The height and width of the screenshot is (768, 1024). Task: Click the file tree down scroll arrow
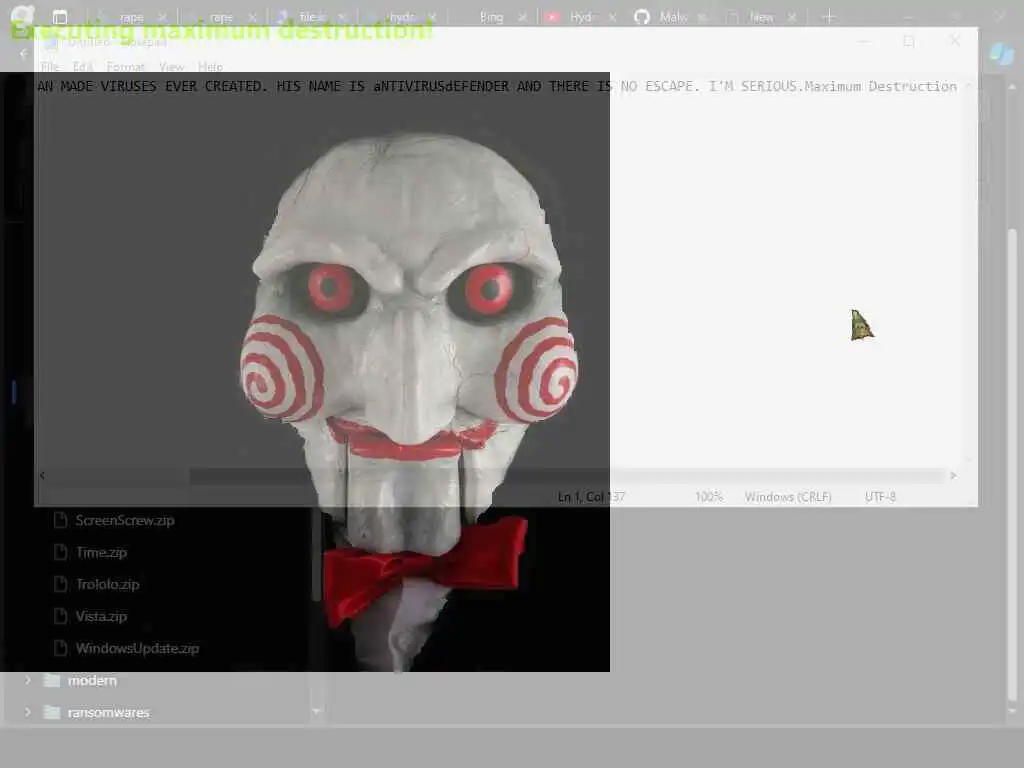pyautogui.click(x=317, y=711)
